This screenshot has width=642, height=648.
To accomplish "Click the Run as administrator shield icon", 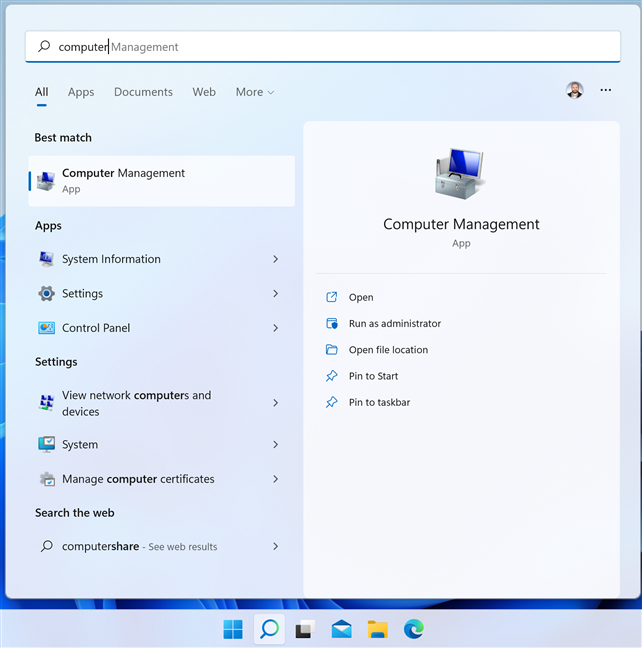I will coord(332,323).
